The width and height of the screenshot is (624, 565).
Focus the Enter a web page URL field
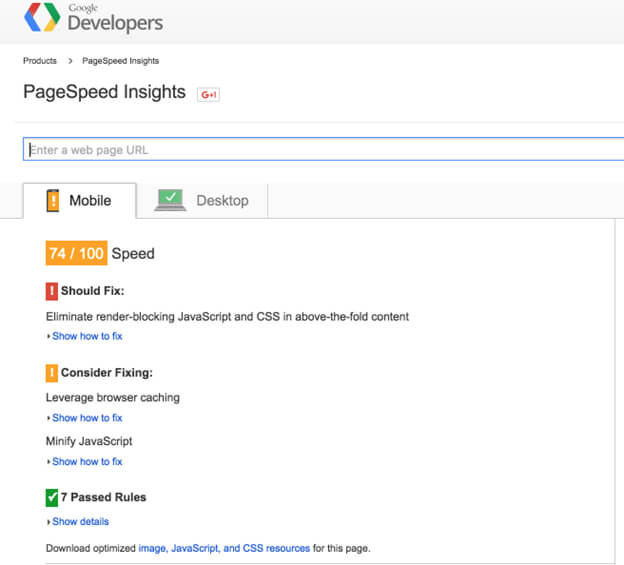click(x=324, y=149)
